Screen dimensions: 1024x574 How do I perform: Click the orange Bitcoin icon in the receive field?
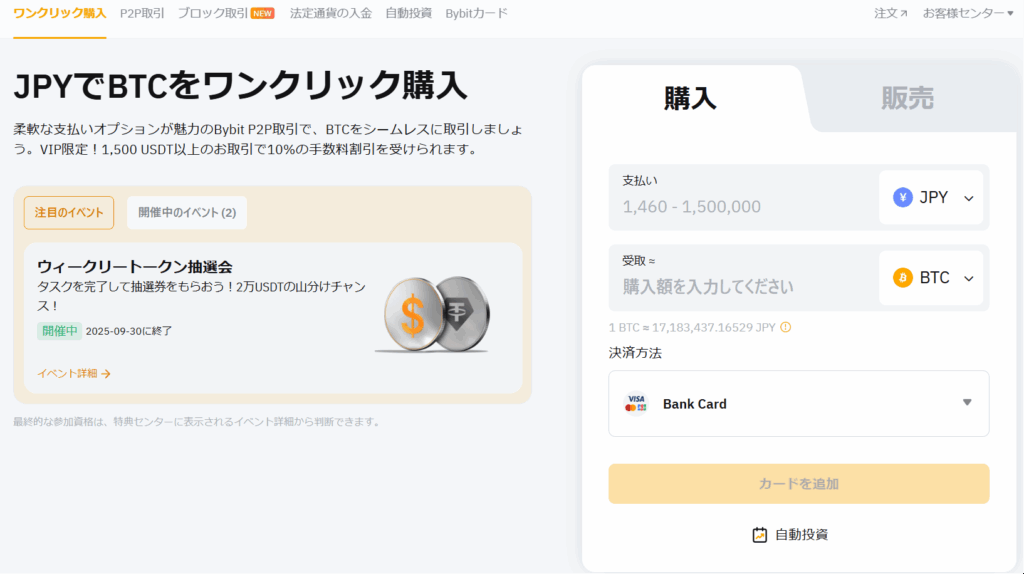pyautogui.click(x=902, y=278)
